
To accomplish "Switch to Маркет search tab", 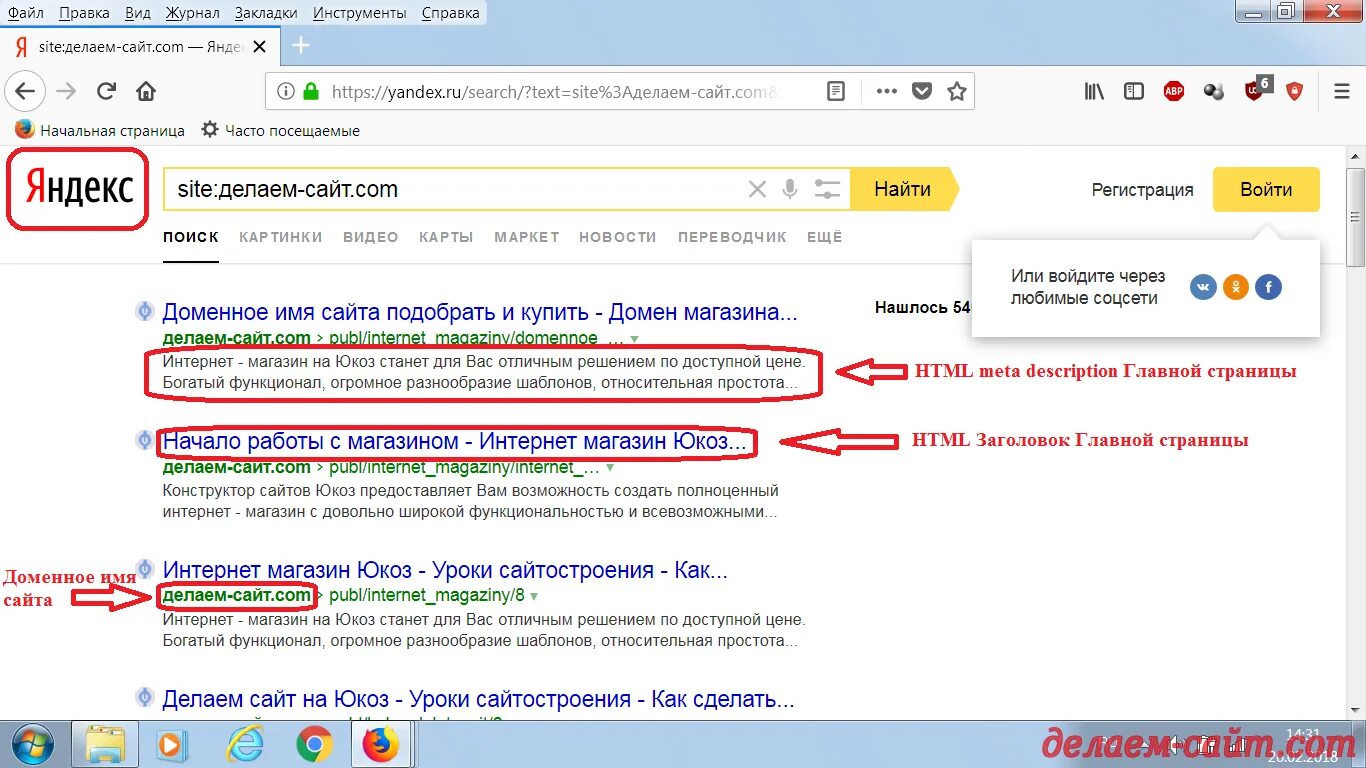I will [527, 237].
